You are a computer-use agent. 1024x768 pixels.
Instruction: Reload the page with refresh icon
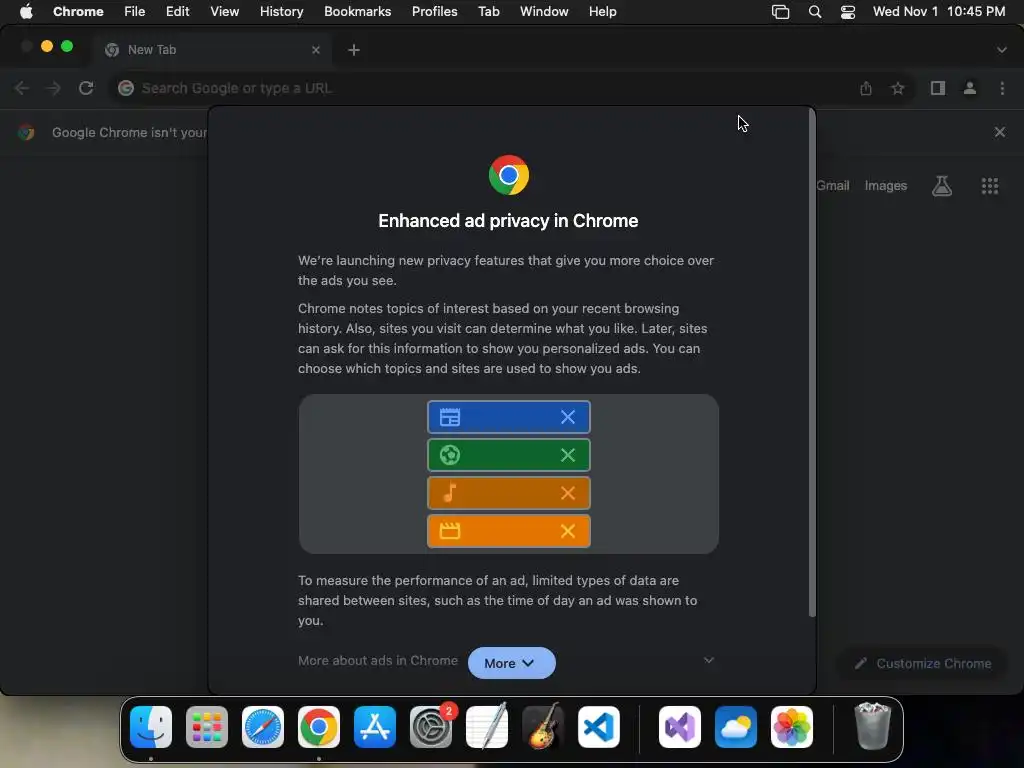coord(86,88)
